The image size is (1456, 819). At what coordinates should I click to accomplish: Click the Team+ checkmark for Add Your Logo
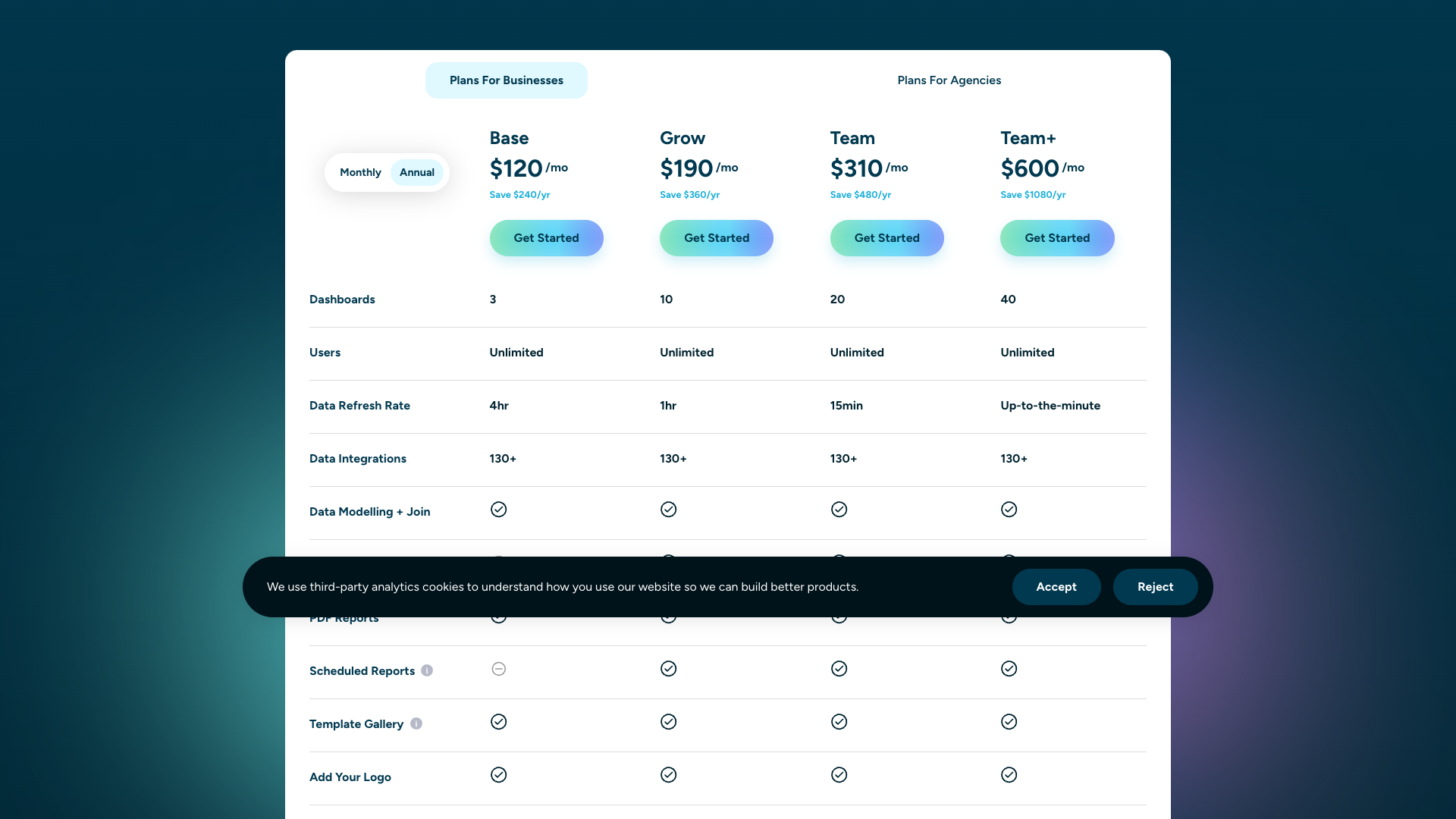(1009, 774)
